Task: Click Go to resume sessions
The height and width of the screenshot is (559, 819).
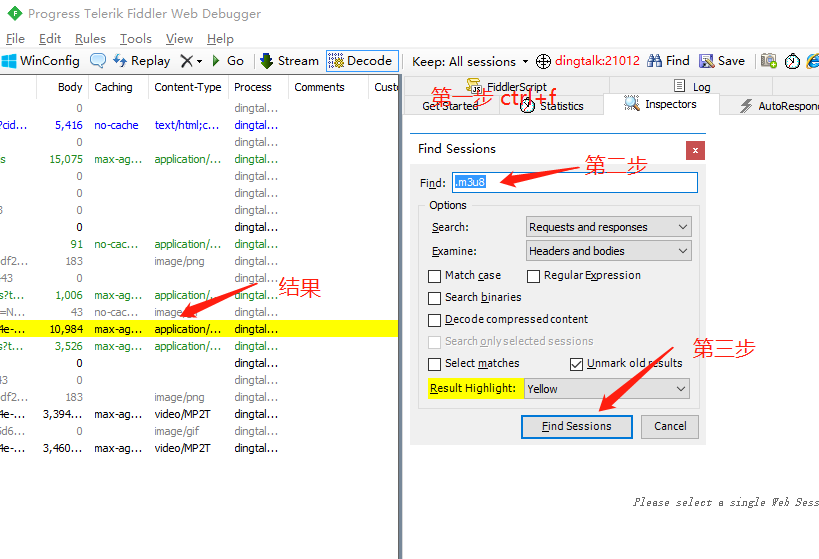Action: coord(228,61)
